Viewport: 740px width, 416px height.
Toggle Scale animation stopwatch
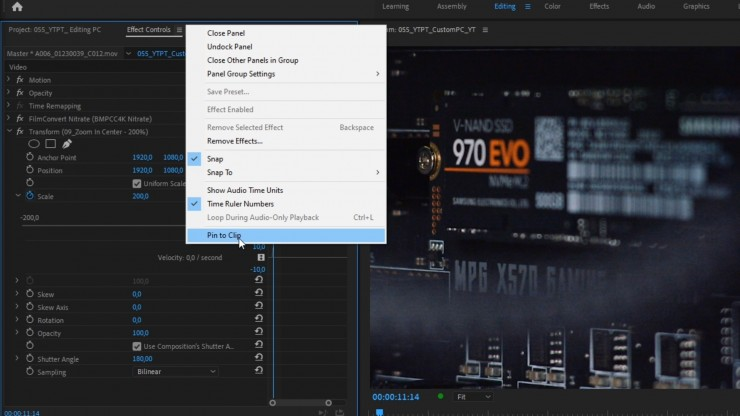(30, 195)
